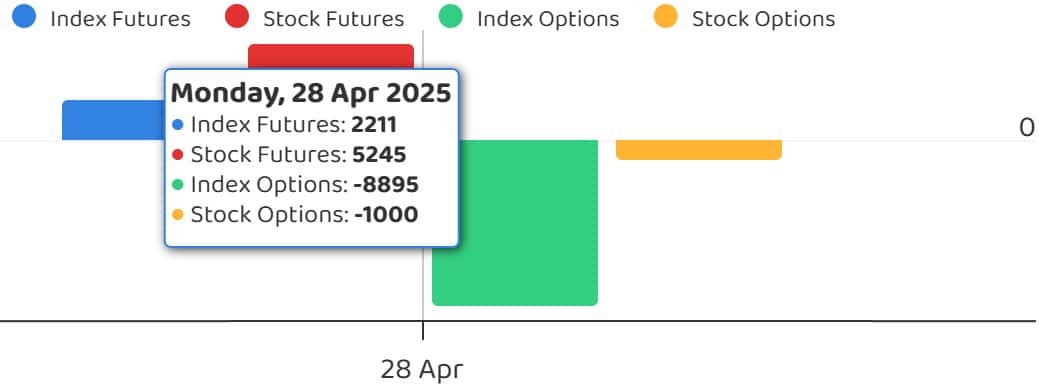
Task: Click the Stock Futures 5245 tooltip row
Action: tap(289, 154)
